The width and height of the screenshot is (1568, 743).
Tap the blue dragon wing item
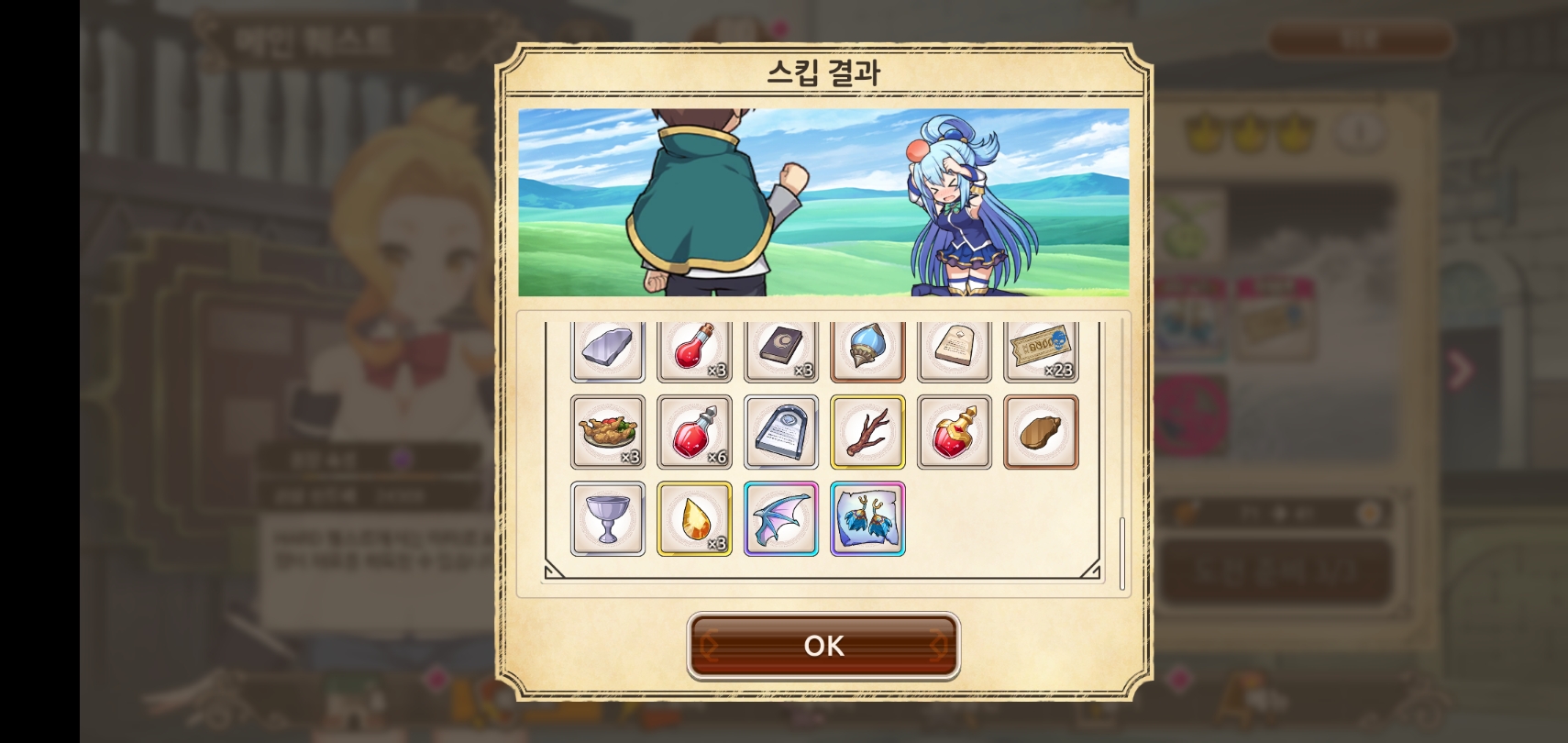(780, 519)
